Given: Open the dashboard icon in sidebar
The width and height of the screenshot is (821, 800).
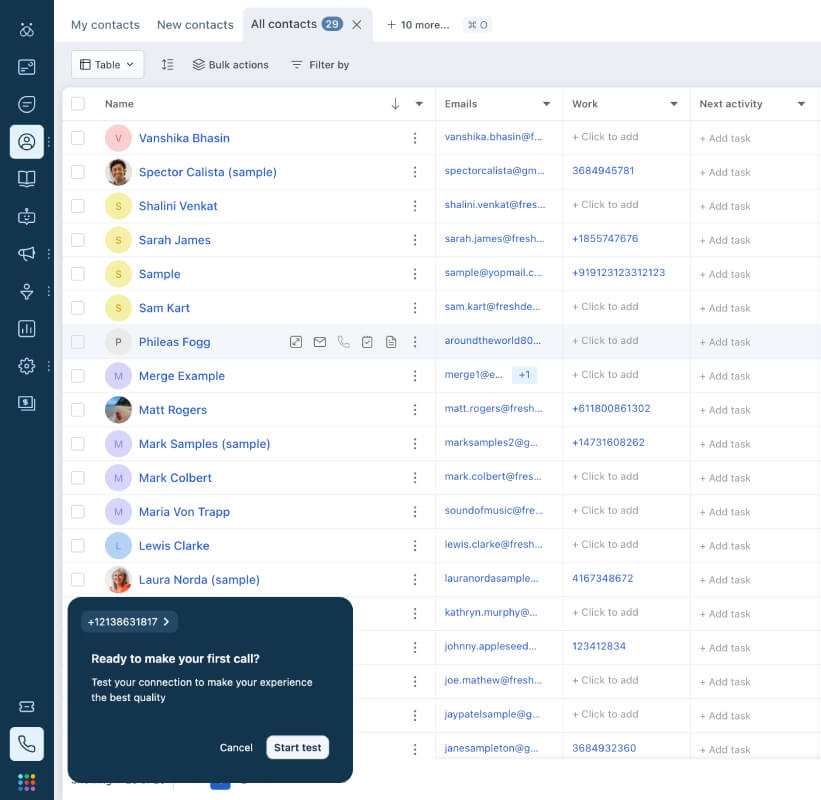Looking at the screenshot, I should (26, 67).
